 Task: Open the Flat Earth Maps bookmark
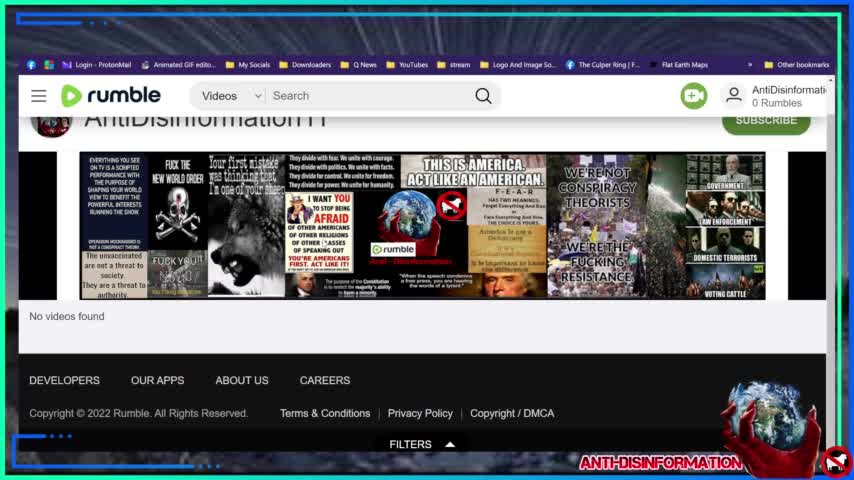coord(679,65)
